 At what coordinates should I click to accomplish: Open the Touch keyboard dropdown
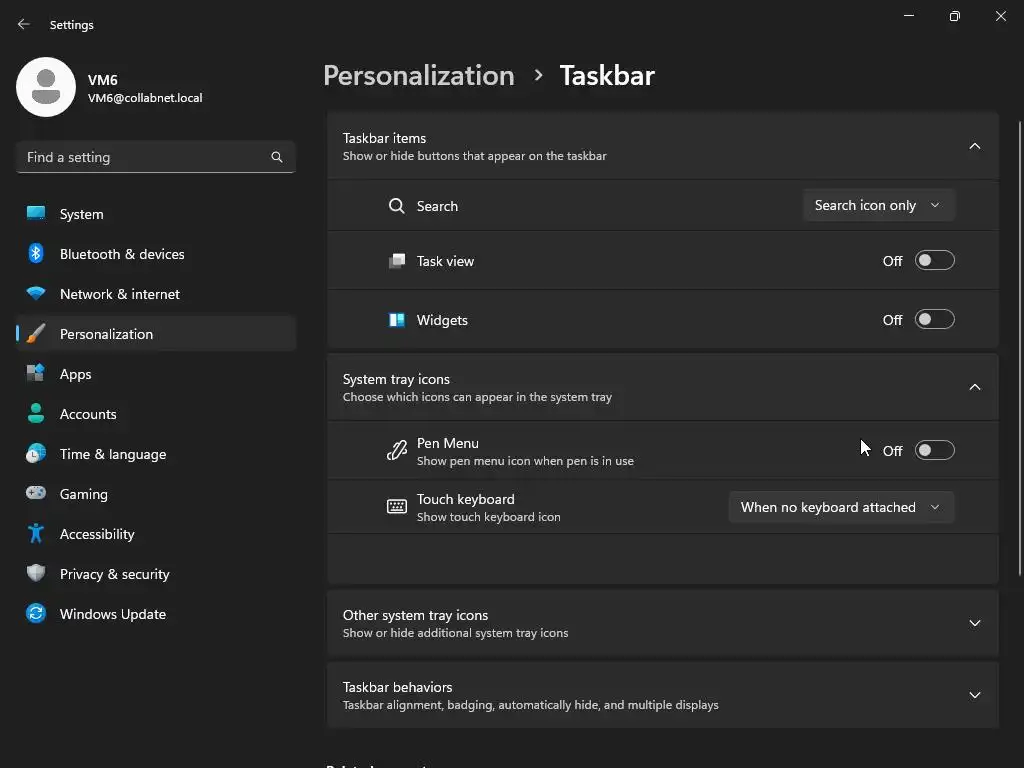pyautogui.click(x=841, y=507)
